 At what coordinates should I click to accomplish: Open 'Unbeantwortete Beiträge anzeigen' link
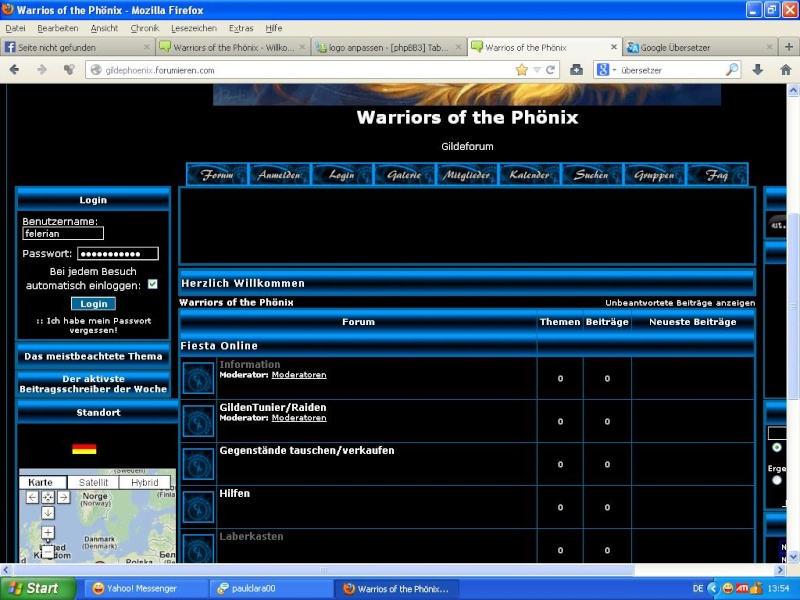tap(680, 303)
